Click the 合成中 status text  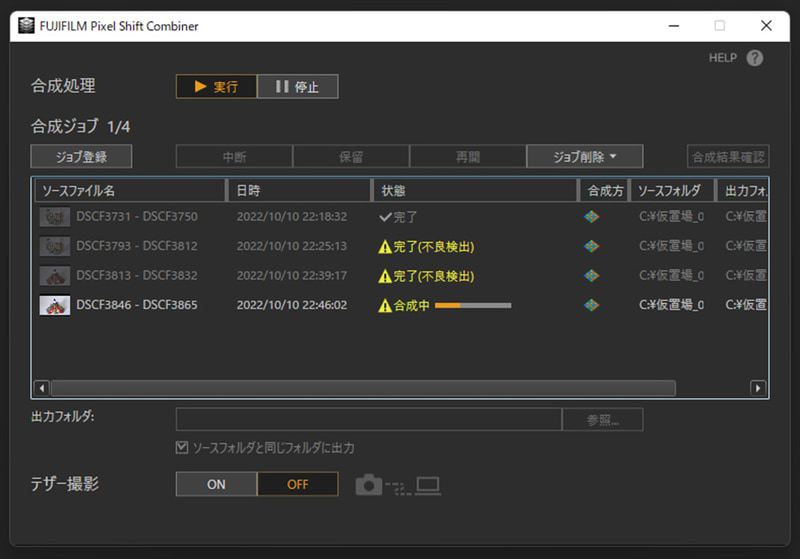411,306
